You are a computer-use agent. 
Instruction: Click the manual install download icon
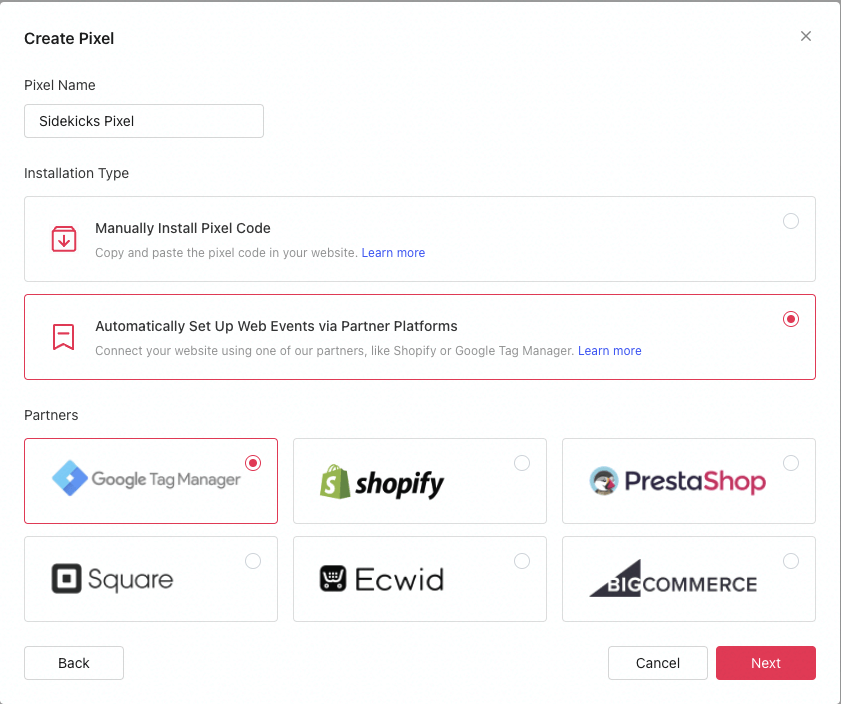point(64,239)
